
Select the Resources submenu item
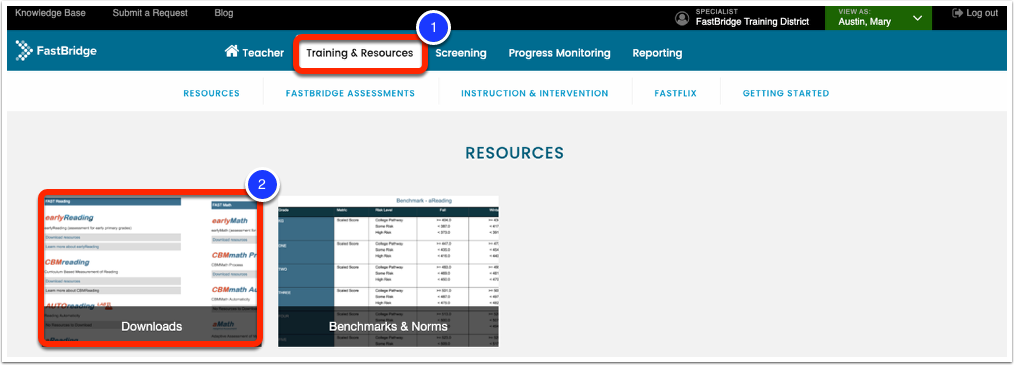tap(211, 93)
